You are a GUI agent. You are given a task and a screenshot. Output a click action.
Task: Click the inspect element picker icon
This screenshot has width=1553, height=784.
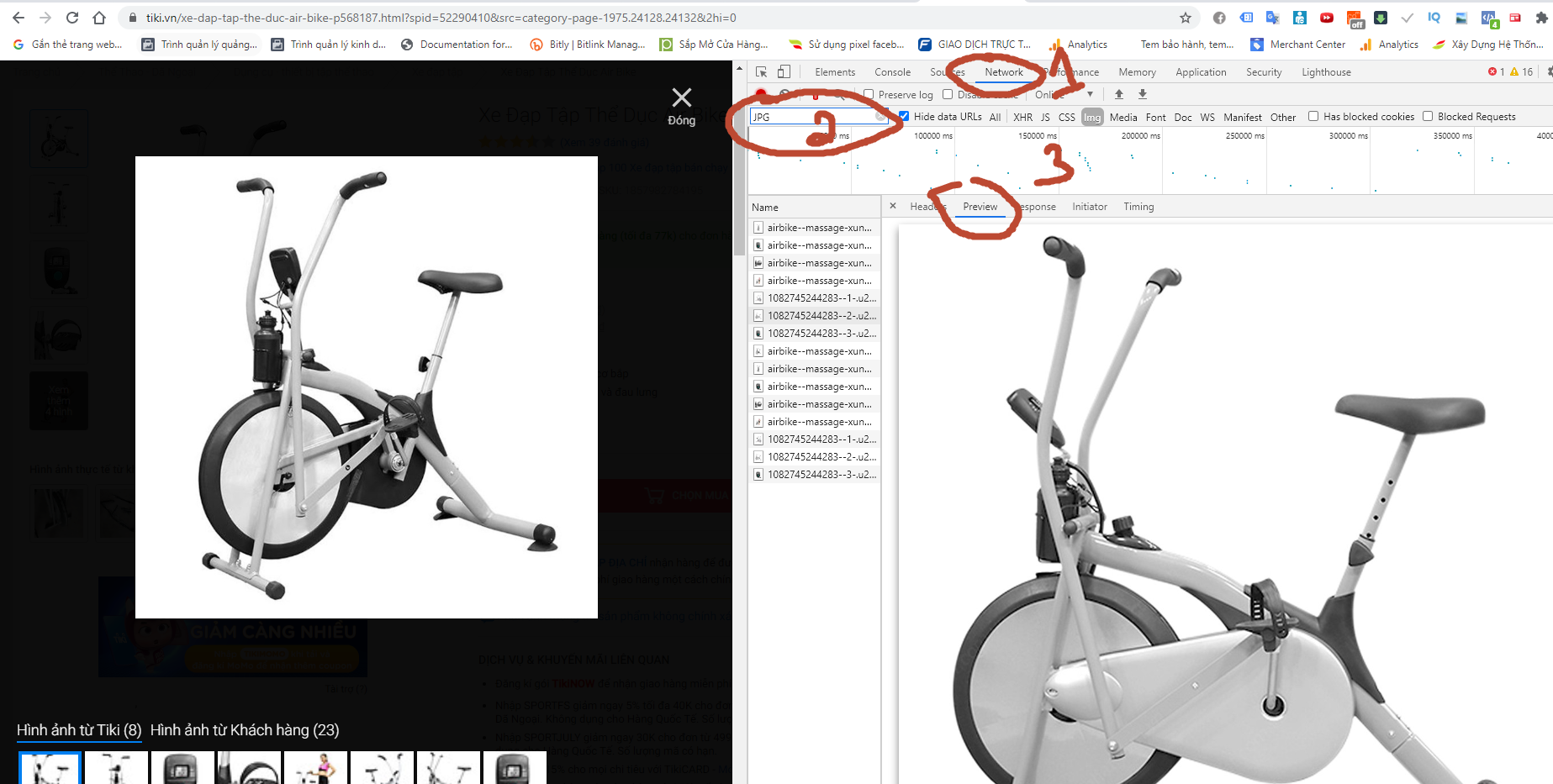click(761, 72)
